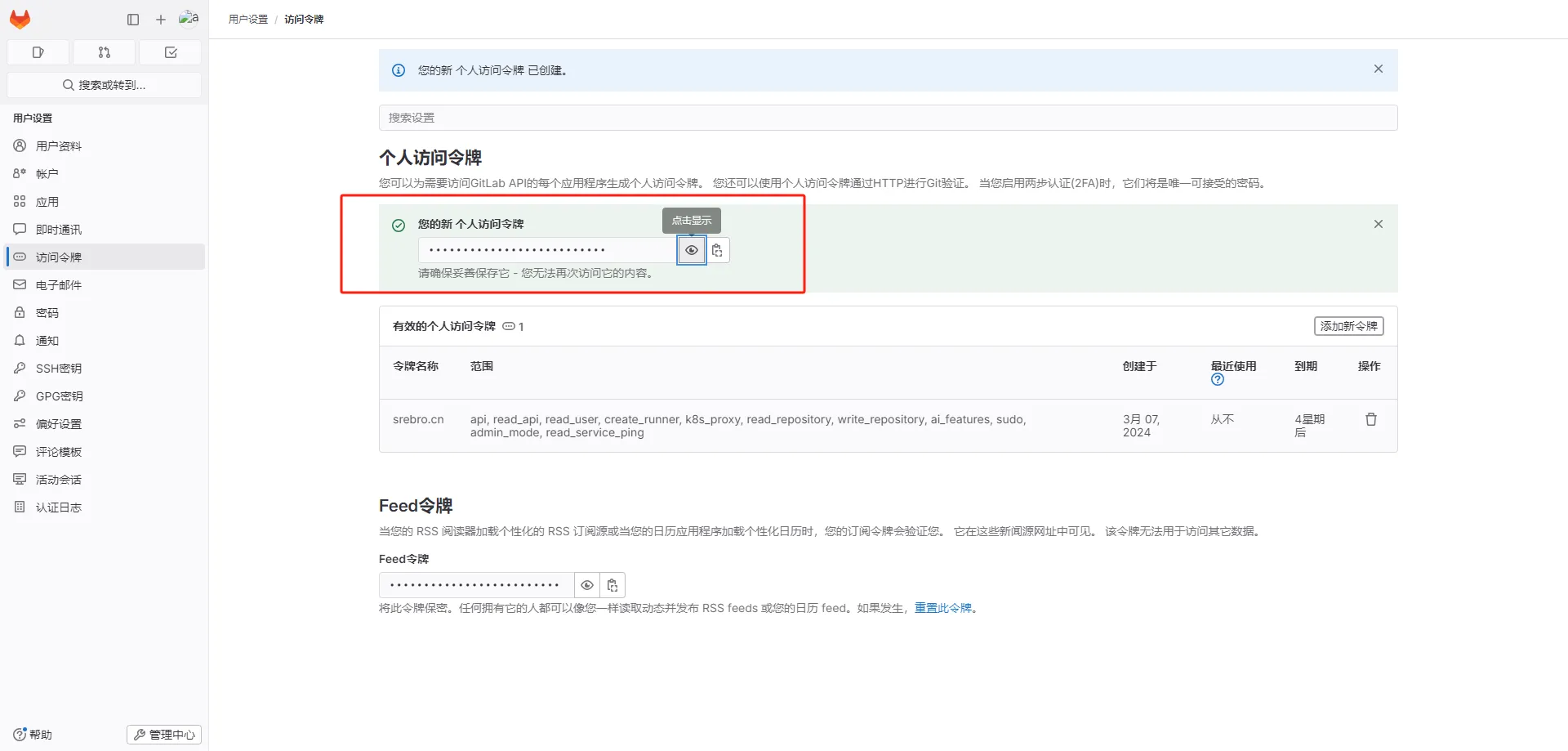The height and width of the screenshot is (751, 1568).
Task: Click 帮助 at sidebar bottom
Action: tap(33, 735)
